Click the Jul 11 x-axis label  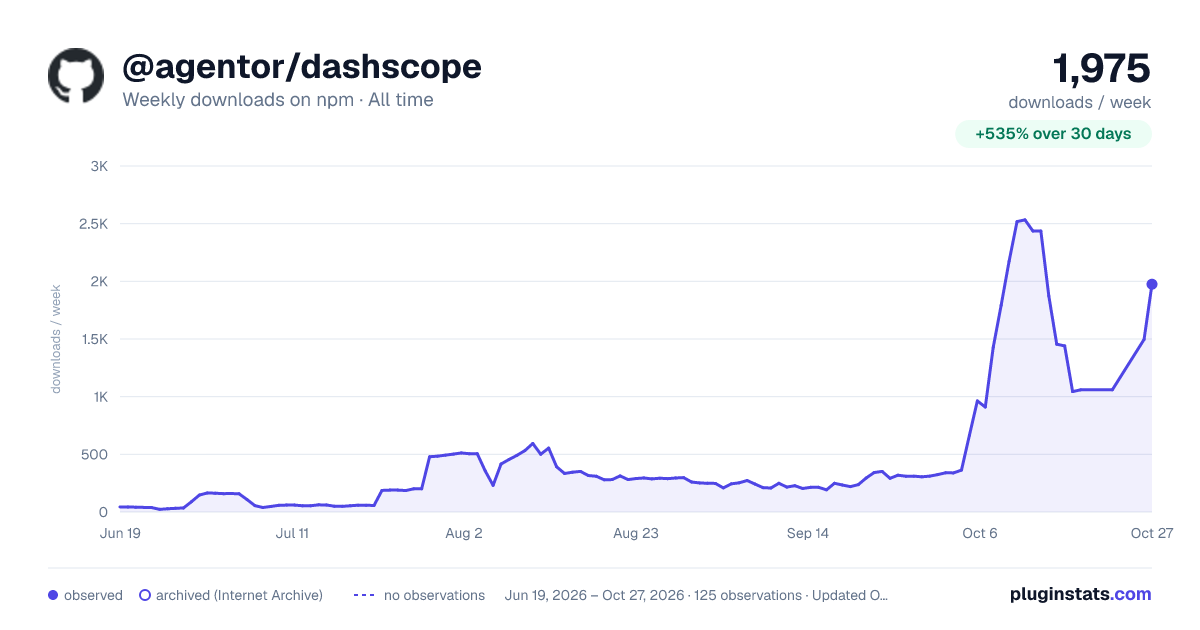(292, 533)
